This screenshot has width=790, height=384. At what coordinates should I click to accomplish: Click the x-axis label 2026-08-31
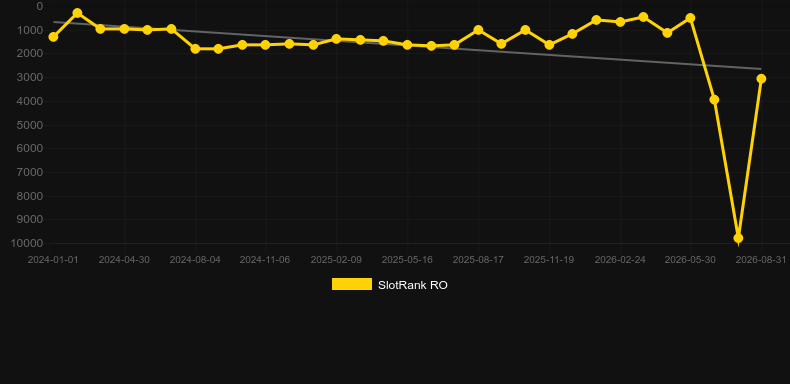tap(761, 260)
